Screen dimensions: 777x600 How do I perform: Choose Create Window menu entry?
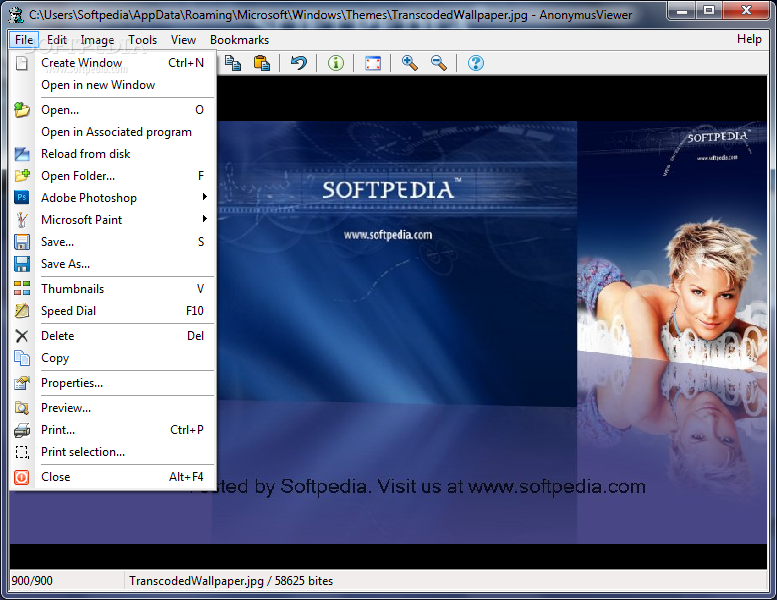(x=113, y=63)
